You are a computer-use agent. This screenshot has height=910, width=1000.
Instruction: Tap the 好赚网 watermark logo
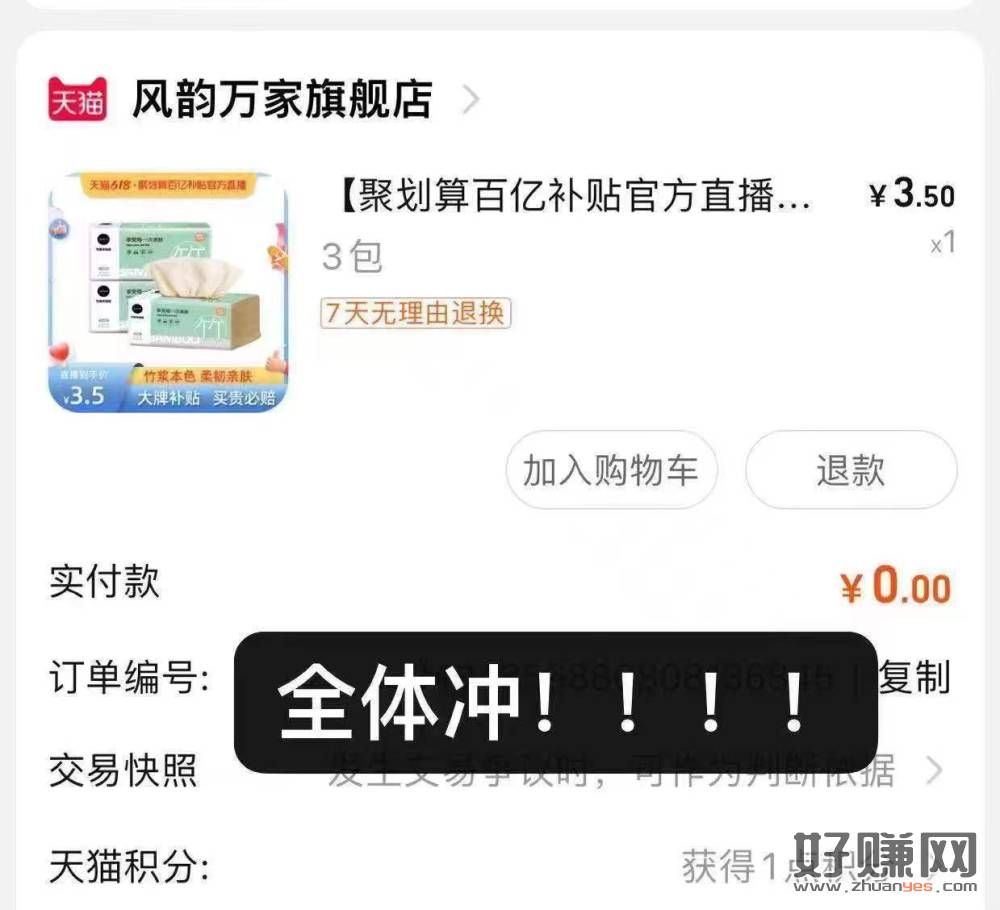tap(885, 862)
